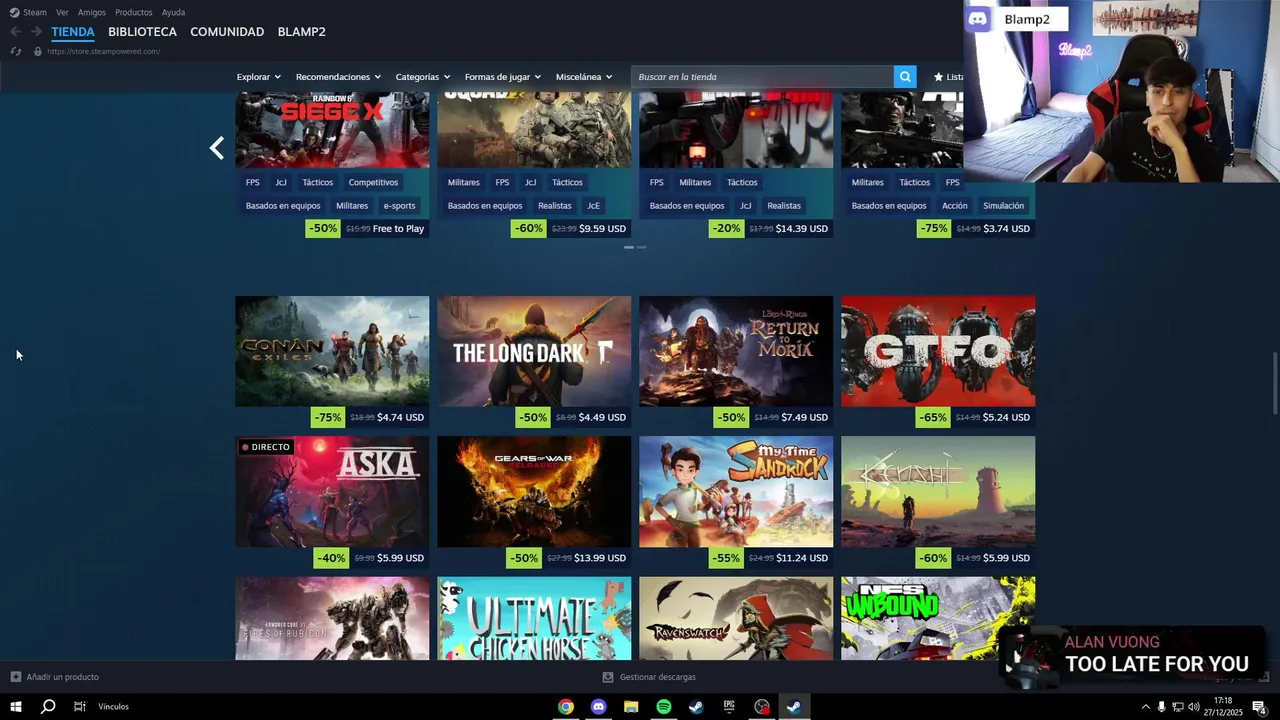Click the Competitivos tag under Siege X
The height and width of the screenshot is (720, 1280).
click(373, 182)
